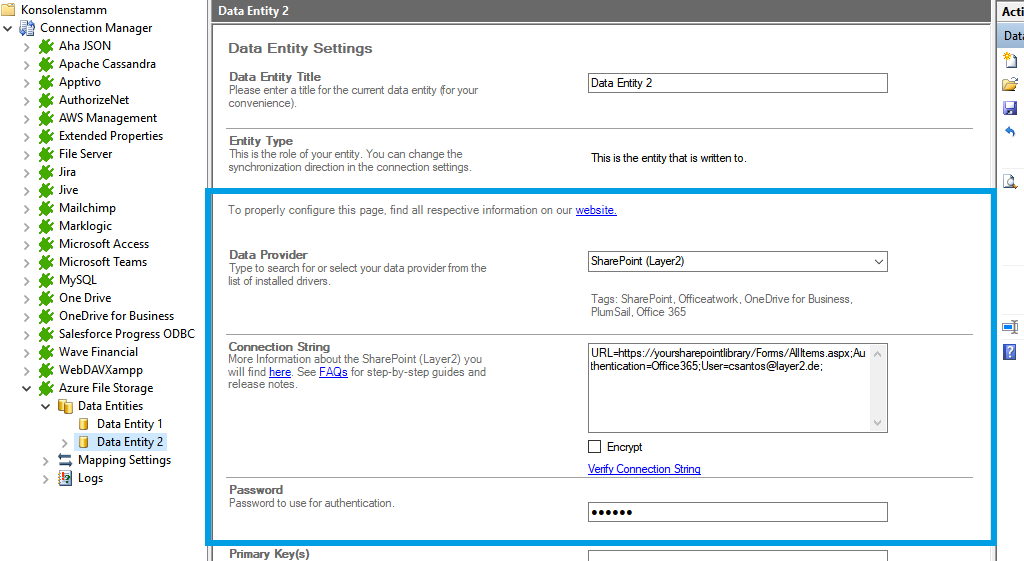Image resolution: width=1024 pixels, height=561 pixels.
Task: Open the Logs tree item
Action: [90, 478]
